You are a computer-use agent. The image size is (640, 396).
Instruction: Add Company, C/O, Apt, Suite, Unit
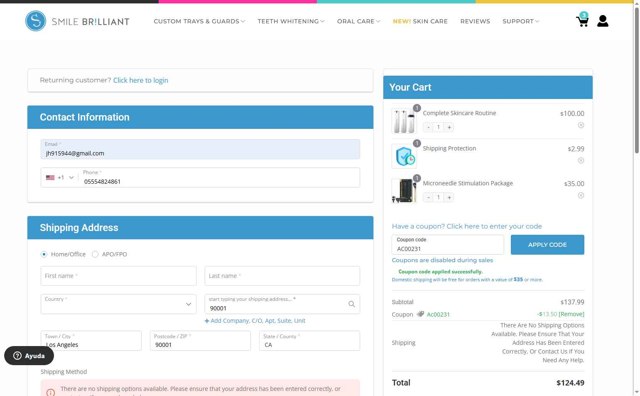coord(255,321)
